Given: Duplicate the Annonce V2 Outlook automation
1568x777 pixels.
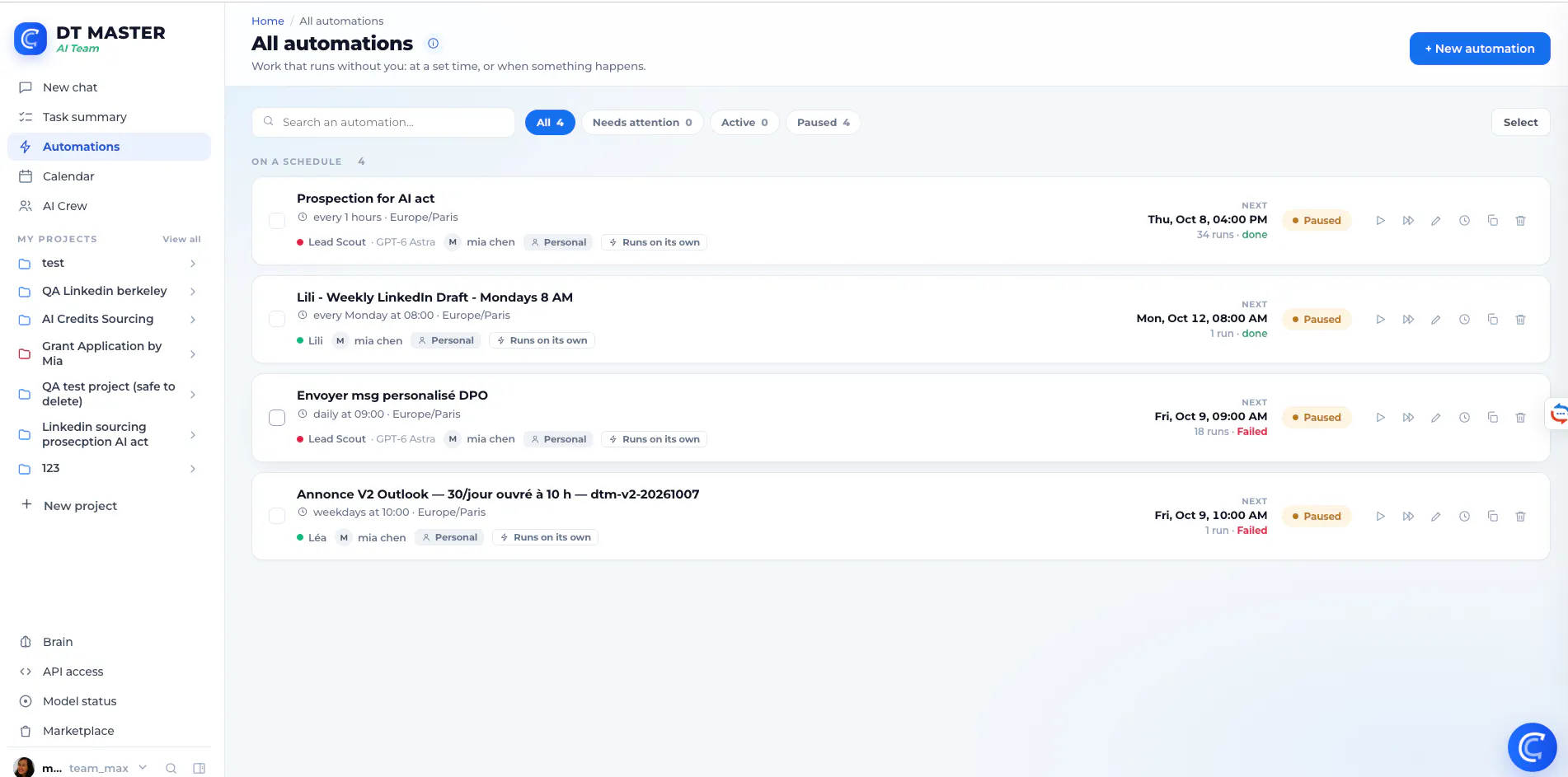Looking at the screenshot, I should pos(1492,517).
